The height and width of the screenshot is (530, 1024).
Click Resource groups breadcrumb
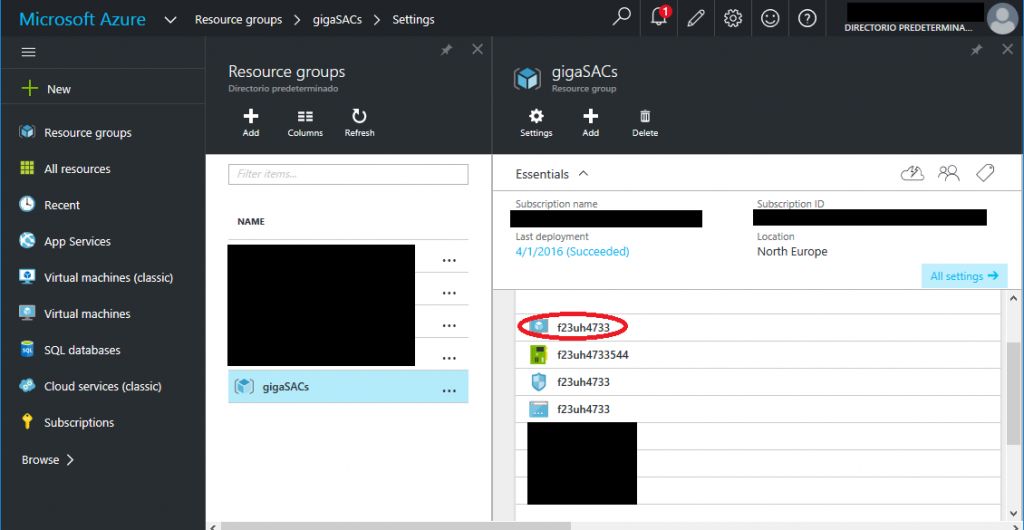(238, 20)
